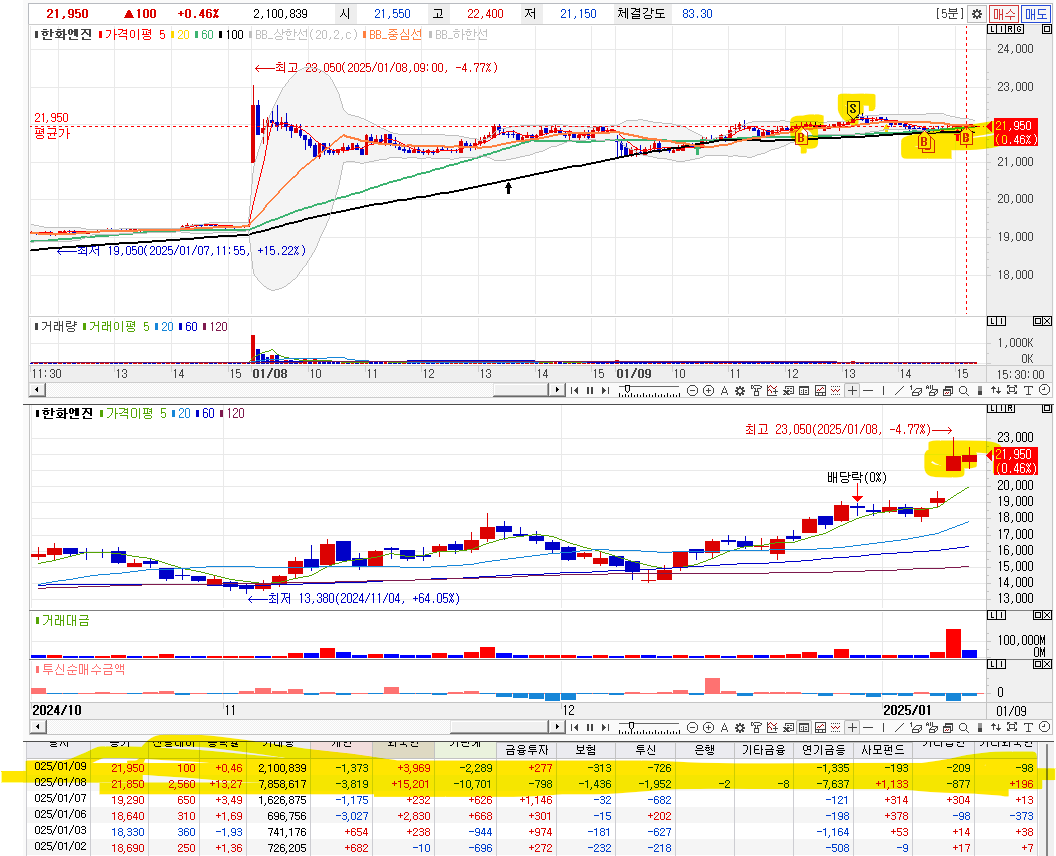Image resolution: width=1056 pixels, height=856 pixels.
Task: Toggle L button on the 거래량 volume pane
Action: (x=992, y=321)
